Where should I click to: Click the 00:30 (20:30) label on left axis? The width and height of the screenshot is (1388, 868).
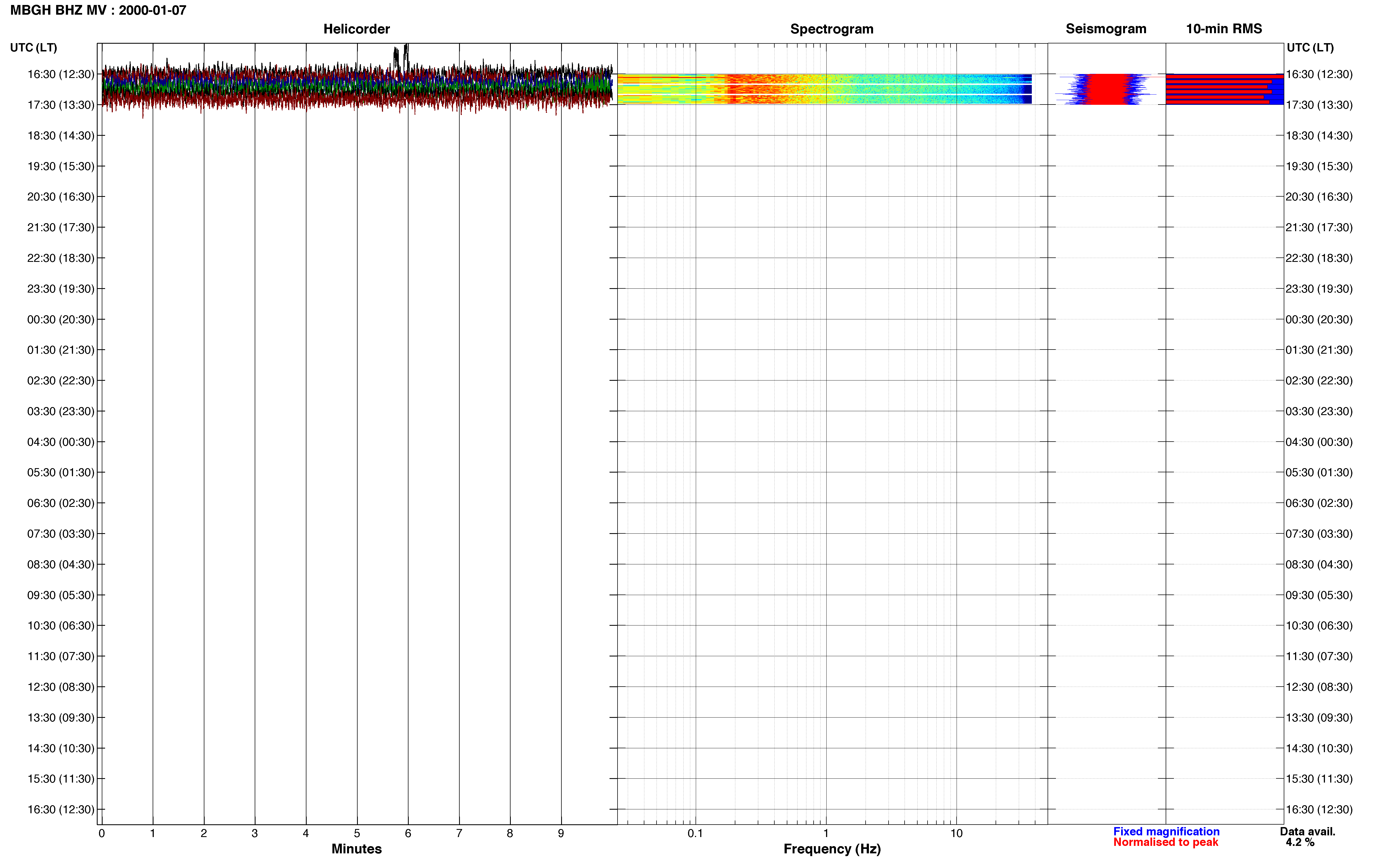(61, 319)
